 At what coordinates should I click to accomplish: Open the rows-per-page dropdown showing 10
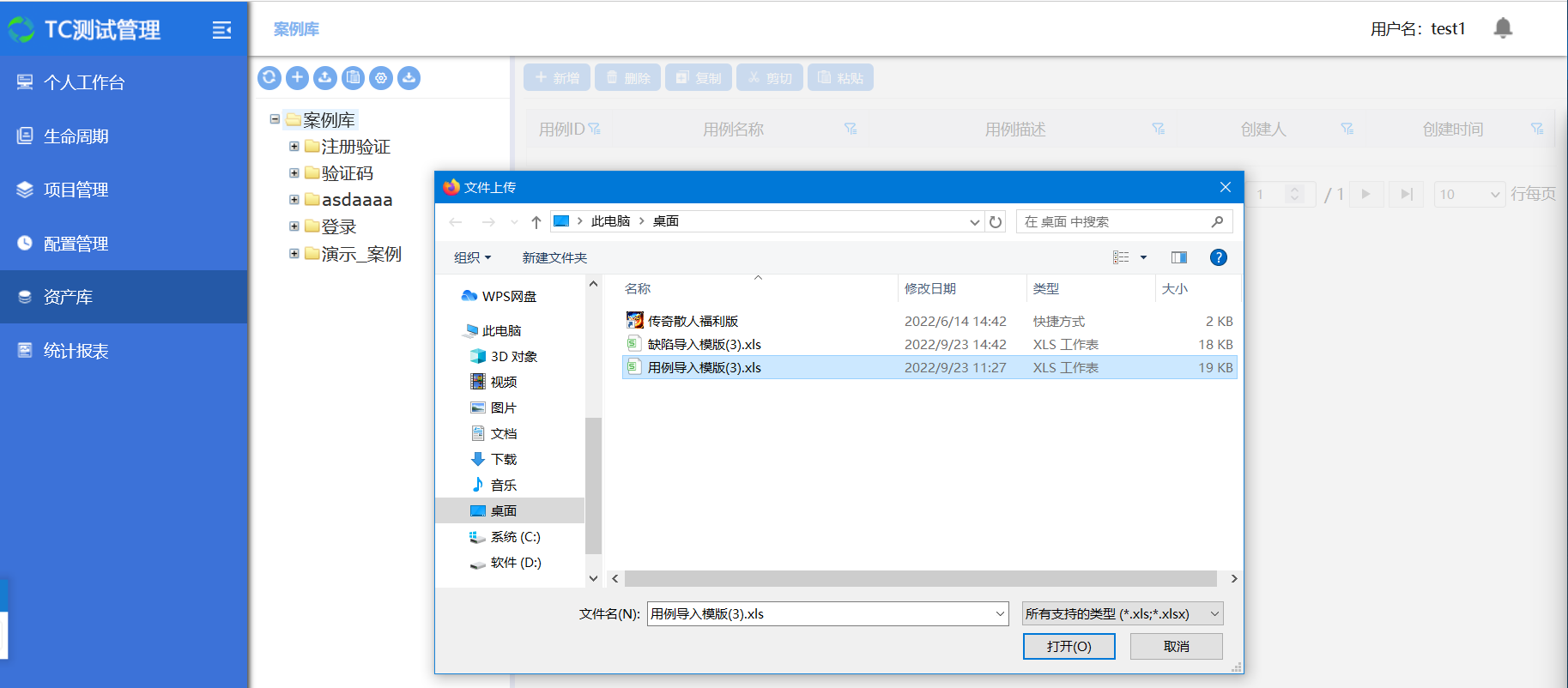(1470, 194)
